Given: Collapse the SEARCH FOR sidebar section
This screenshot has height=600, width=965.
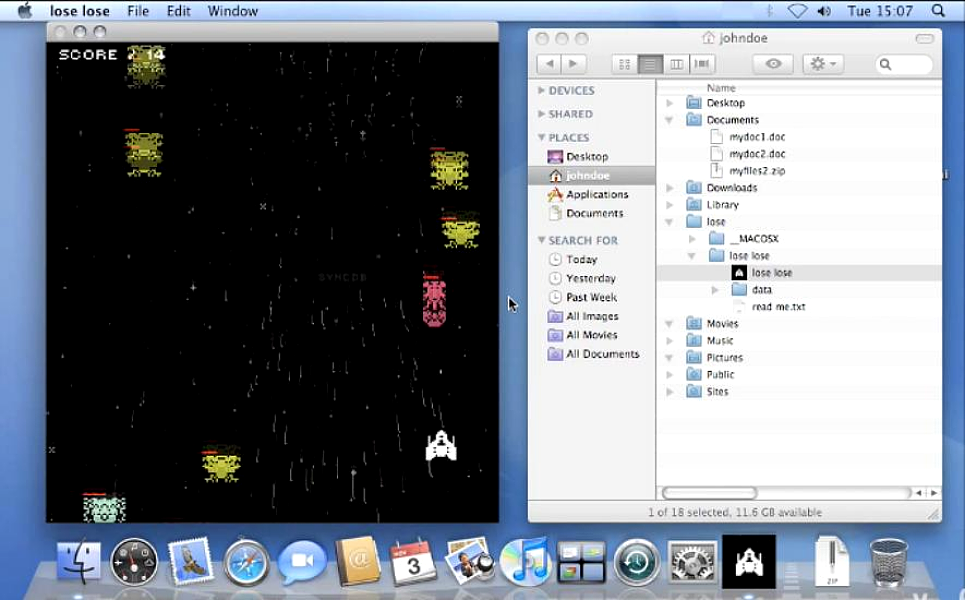Looking at the screenshot, I should (x=542, y=240).
